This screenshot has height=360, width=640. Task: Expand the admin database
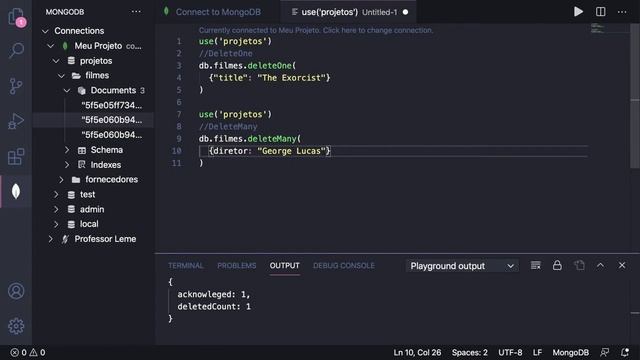56,209
